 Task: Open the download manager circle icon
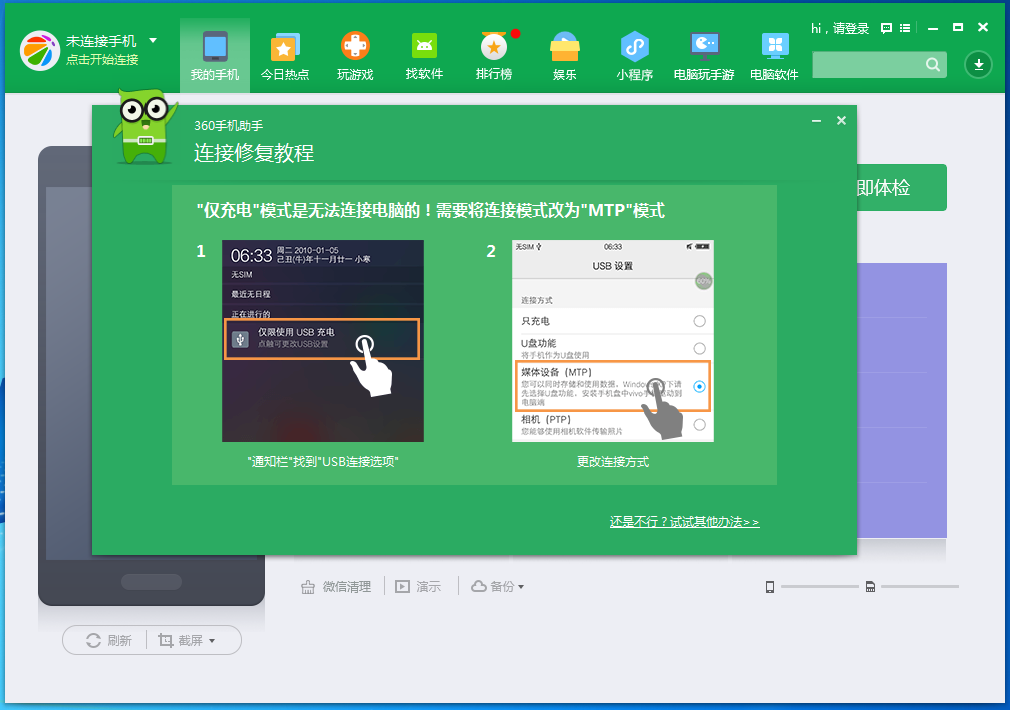[x=978, y=64]
